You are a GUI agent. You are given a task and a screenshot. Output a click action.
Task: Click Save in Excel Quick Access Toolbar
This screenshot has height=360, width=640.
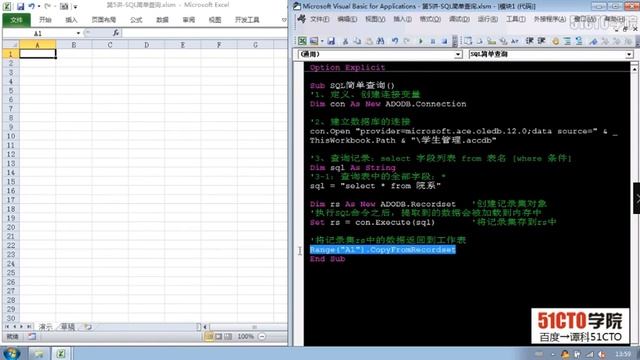pos(20,6)
